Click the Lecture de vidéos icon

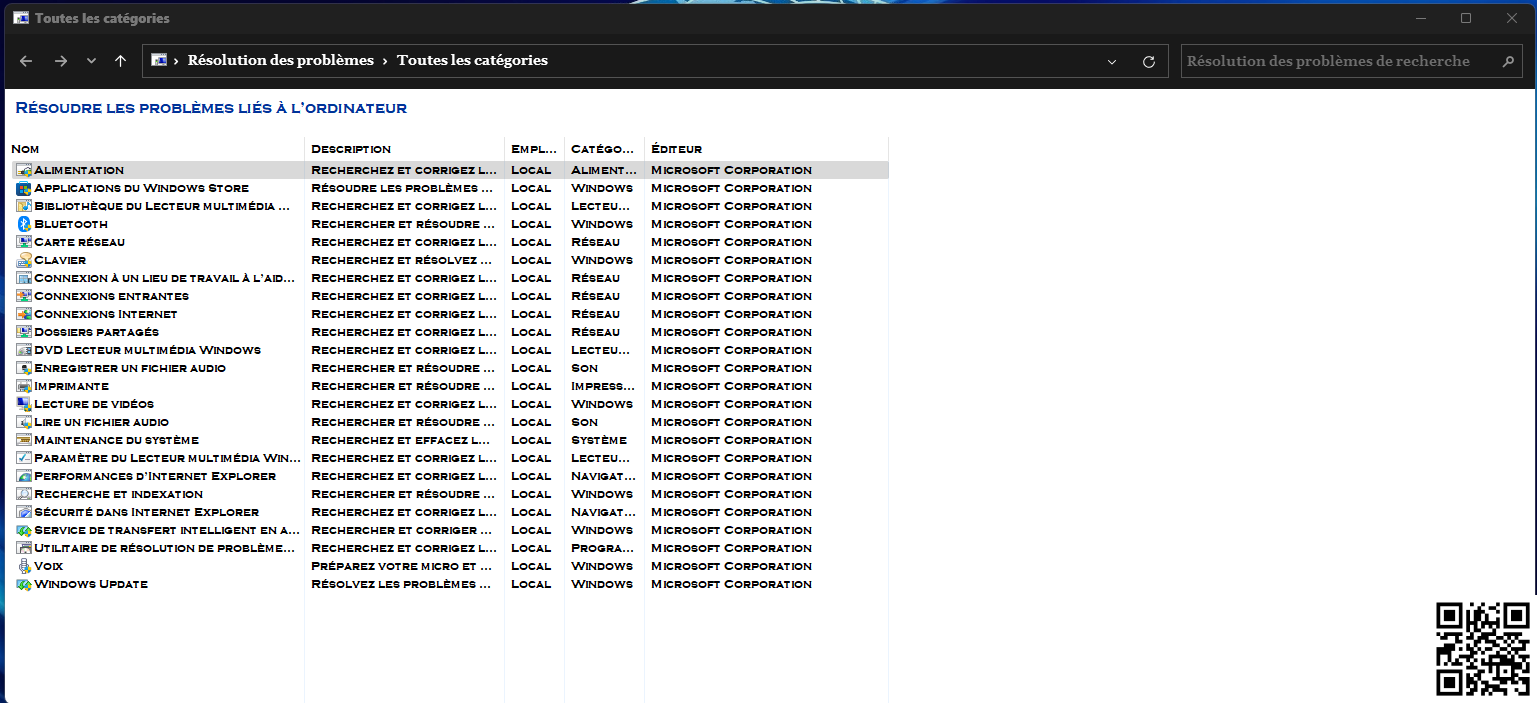[24, 404]
